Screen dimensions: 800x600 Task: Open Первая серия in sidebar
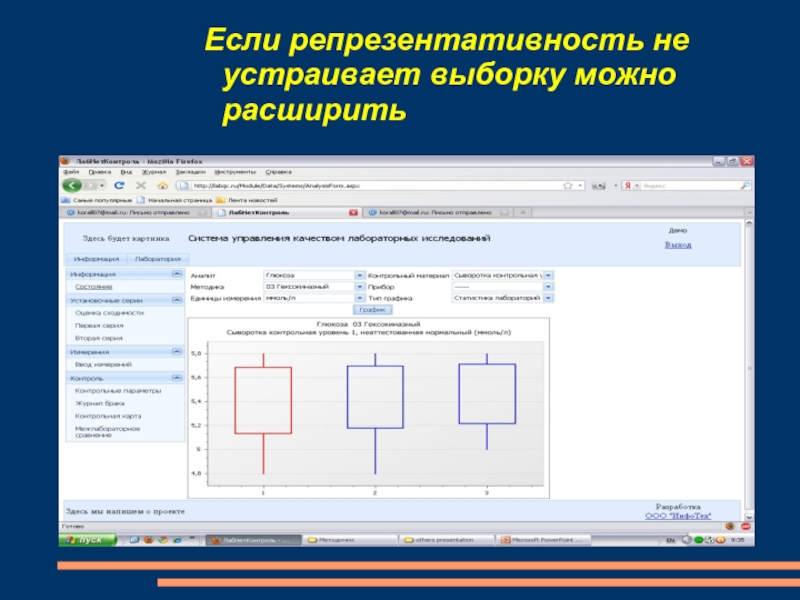(99, 326)
